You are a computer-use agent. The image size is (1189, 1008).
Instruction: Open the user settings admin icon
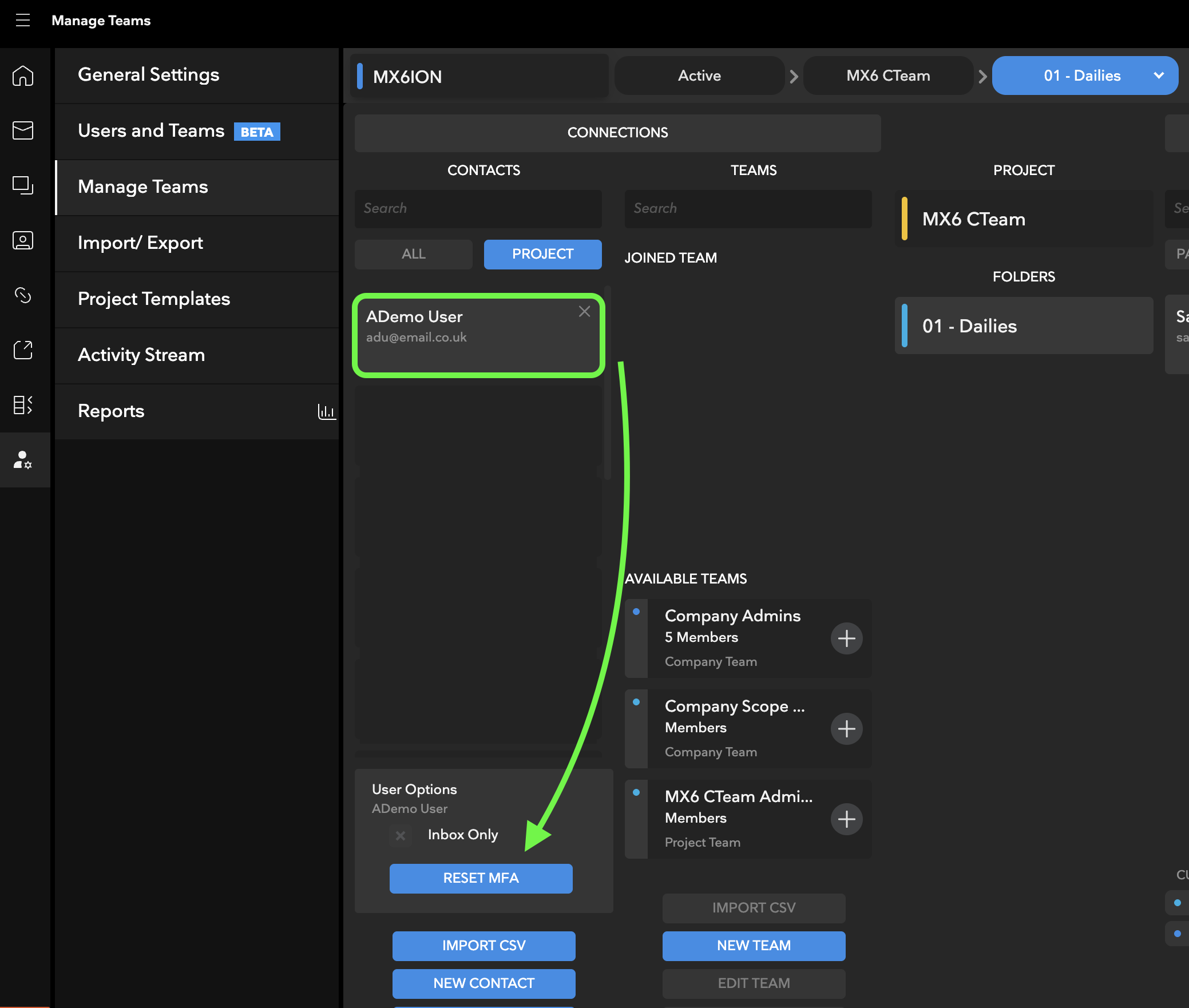pyautogui.click(x=23, y=460)
